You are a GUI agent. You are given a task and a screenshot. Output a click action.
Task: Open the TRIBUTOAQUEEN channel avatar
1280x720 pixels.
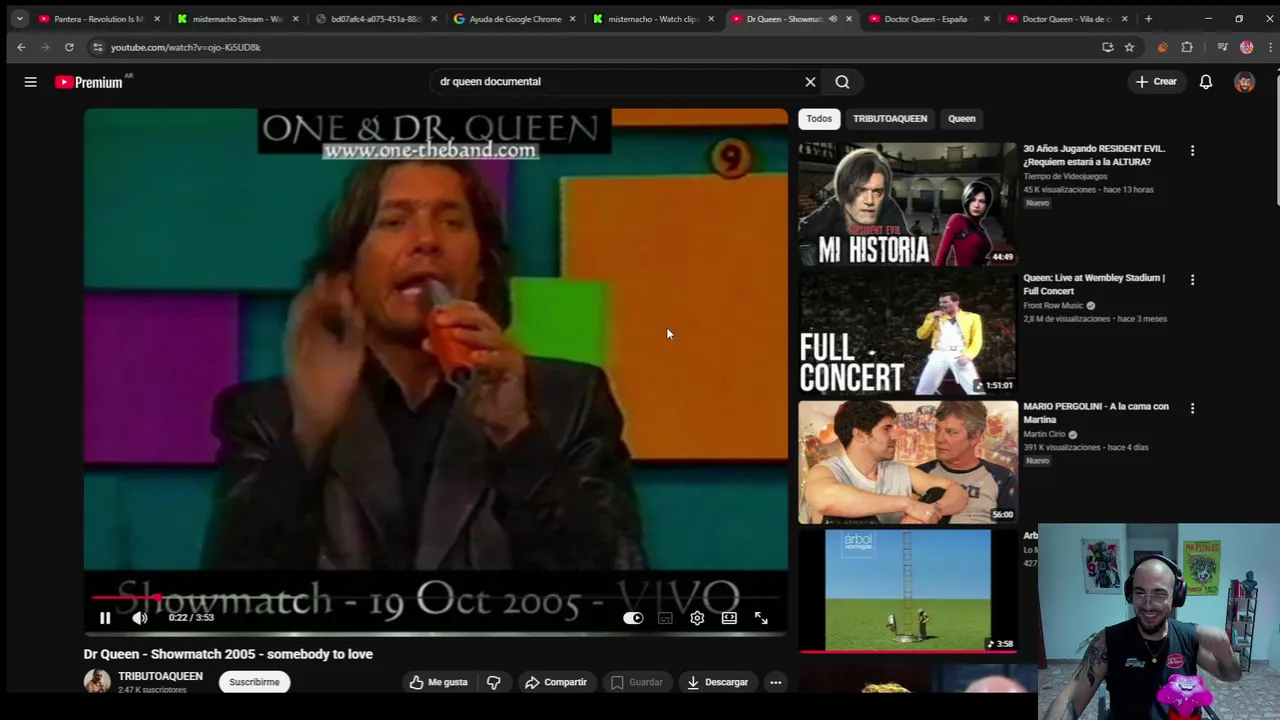(97, 682)
